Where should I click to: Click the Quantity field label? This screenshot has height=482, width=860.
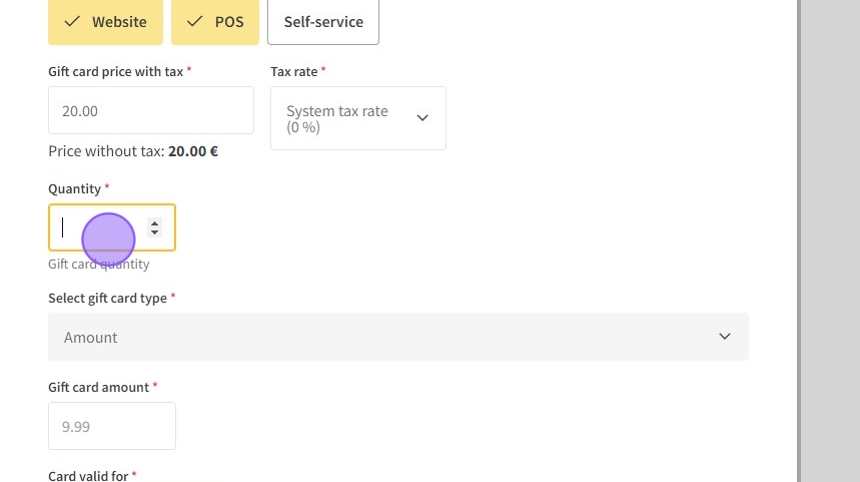(x=75, y=189)
